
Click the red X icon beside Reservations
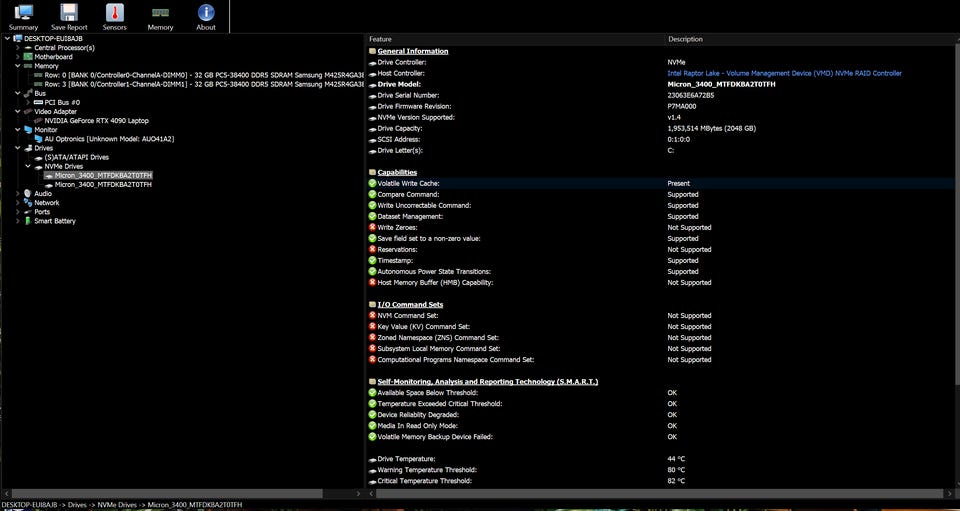tap(372, 249)
